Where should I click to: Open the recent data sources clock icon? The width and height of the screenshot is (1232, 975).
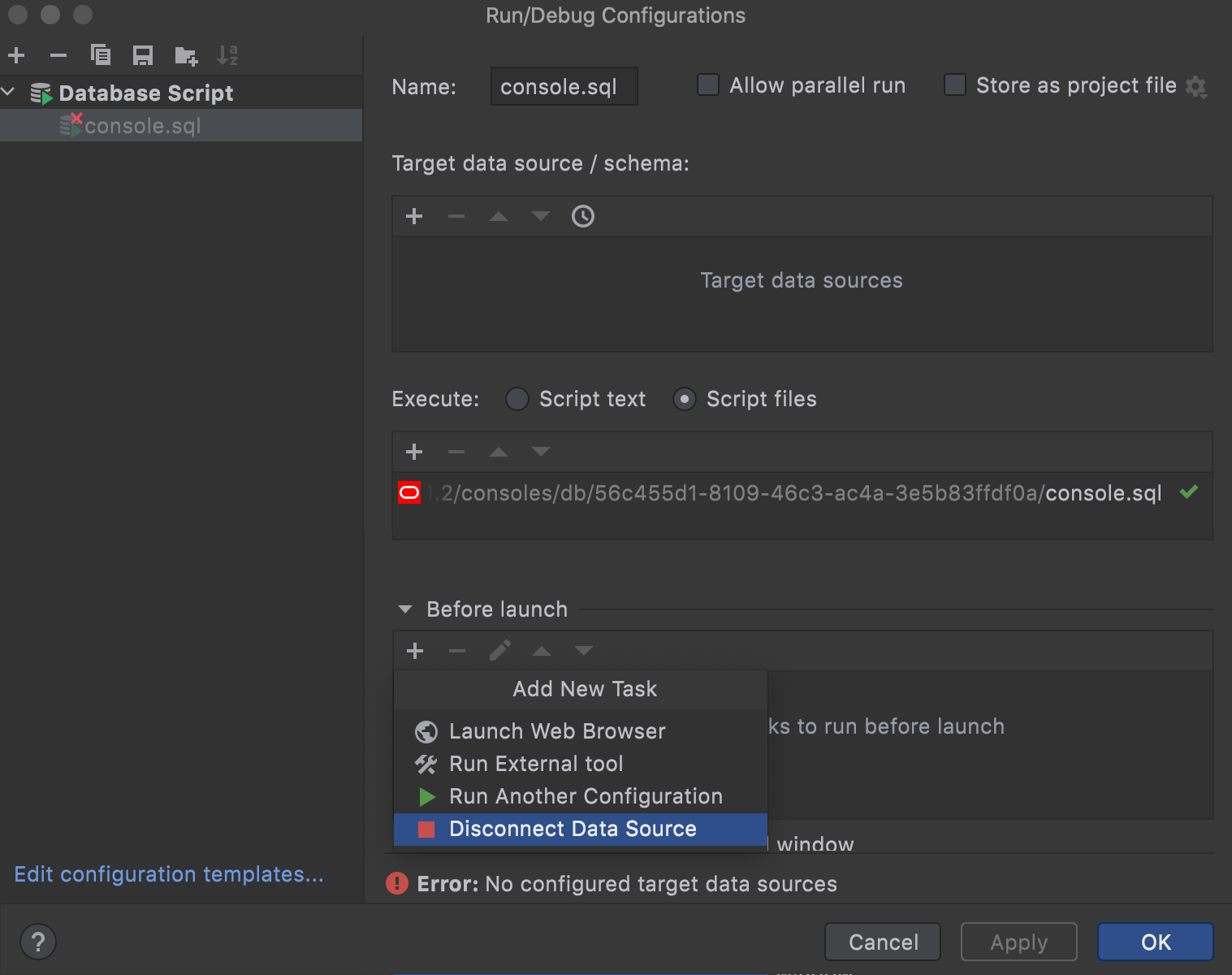tap(583, 216)
